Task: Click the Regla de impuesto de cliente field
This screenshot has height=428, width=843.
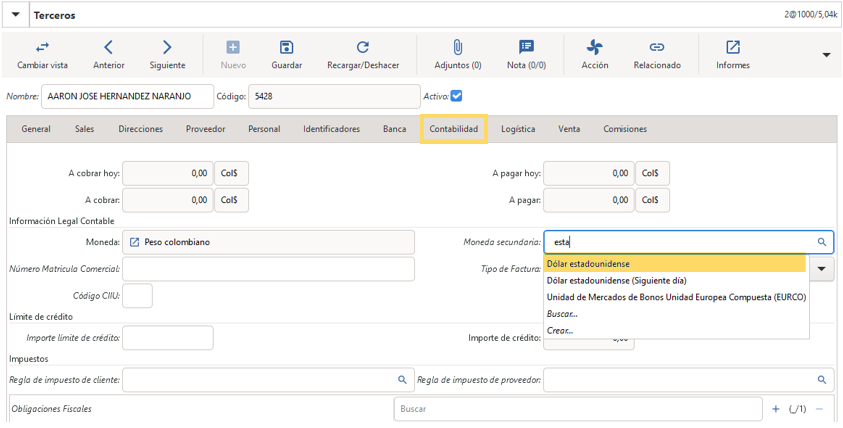Action: pos(268,380)
